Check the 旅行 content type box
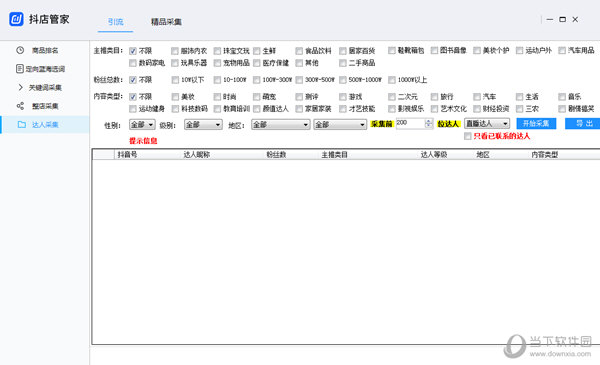The width and height of the screenshot is (600, 365). (x=434, y=97)
